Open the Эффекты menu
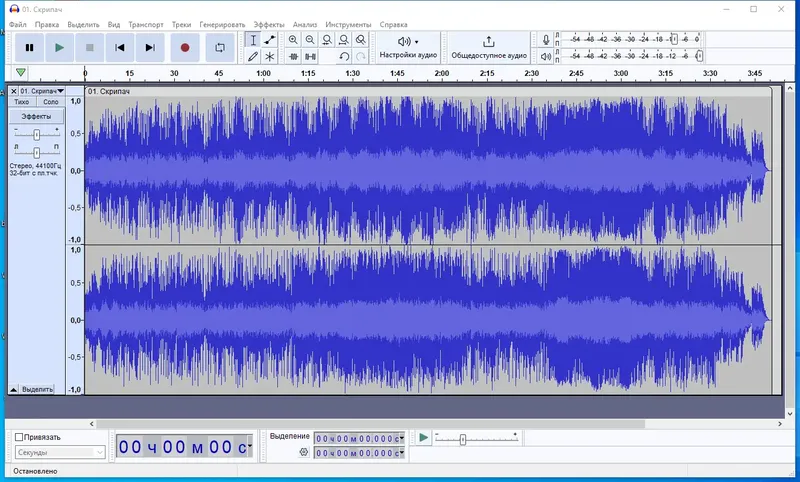The width and height of the screenshot is (800, 482). tap(269, 24)
